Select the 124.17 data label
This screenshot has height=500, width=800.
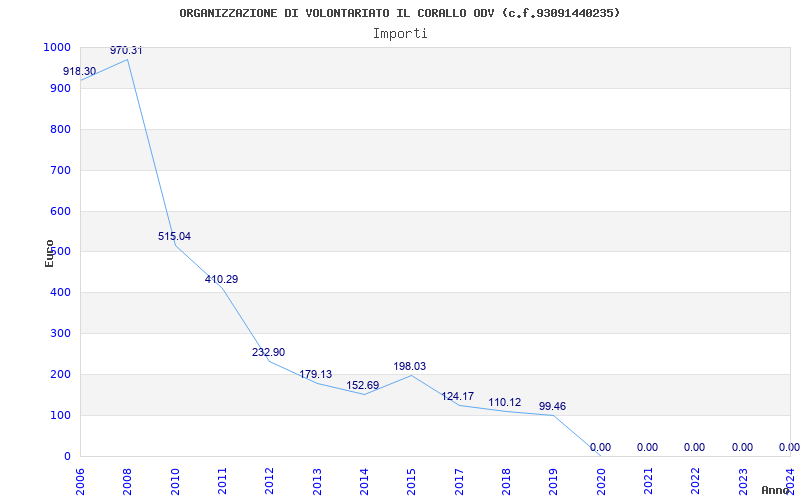coord(458,396)
